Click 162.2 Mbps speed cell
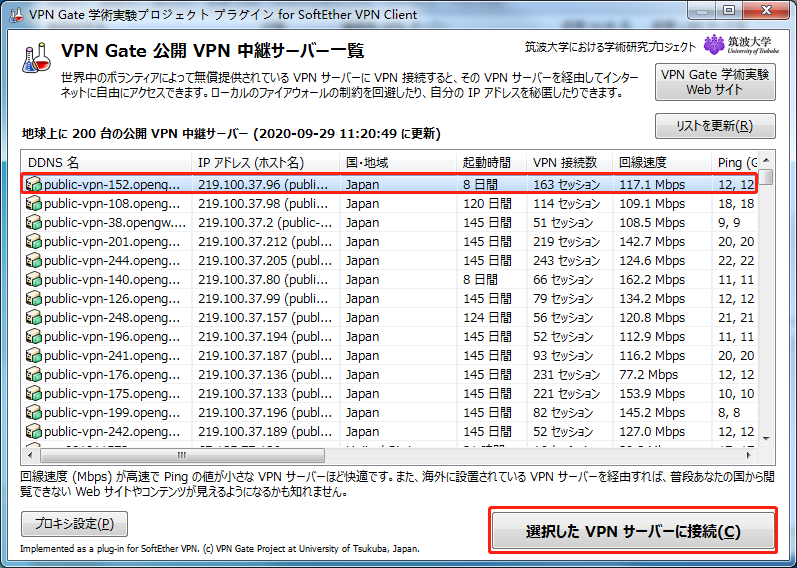The image size is (797, 568). (652, 279)
